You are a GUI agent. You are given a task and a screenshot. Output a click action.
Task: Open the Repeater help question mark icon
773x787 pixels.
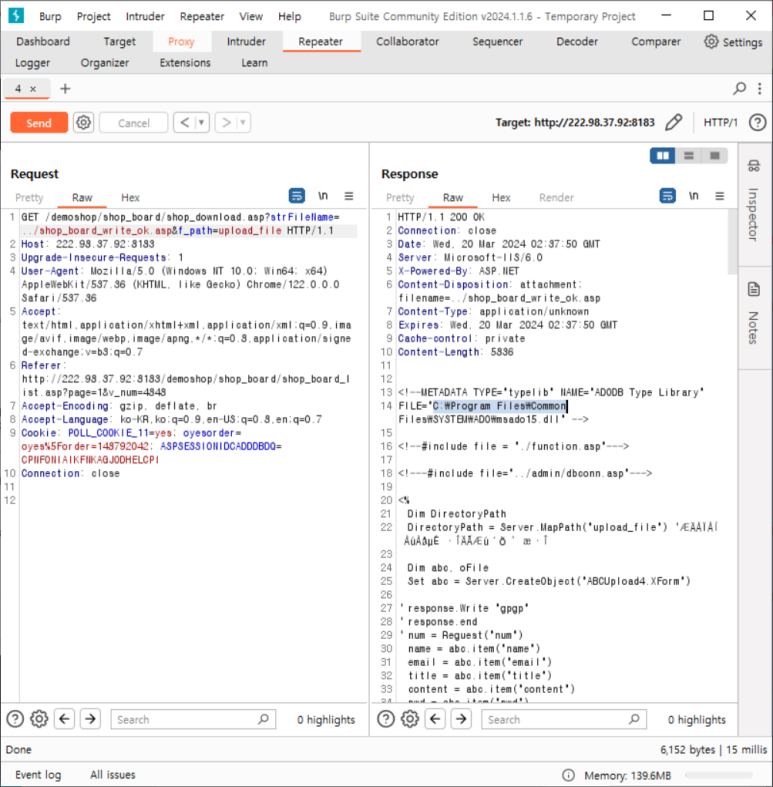(757, 122)
